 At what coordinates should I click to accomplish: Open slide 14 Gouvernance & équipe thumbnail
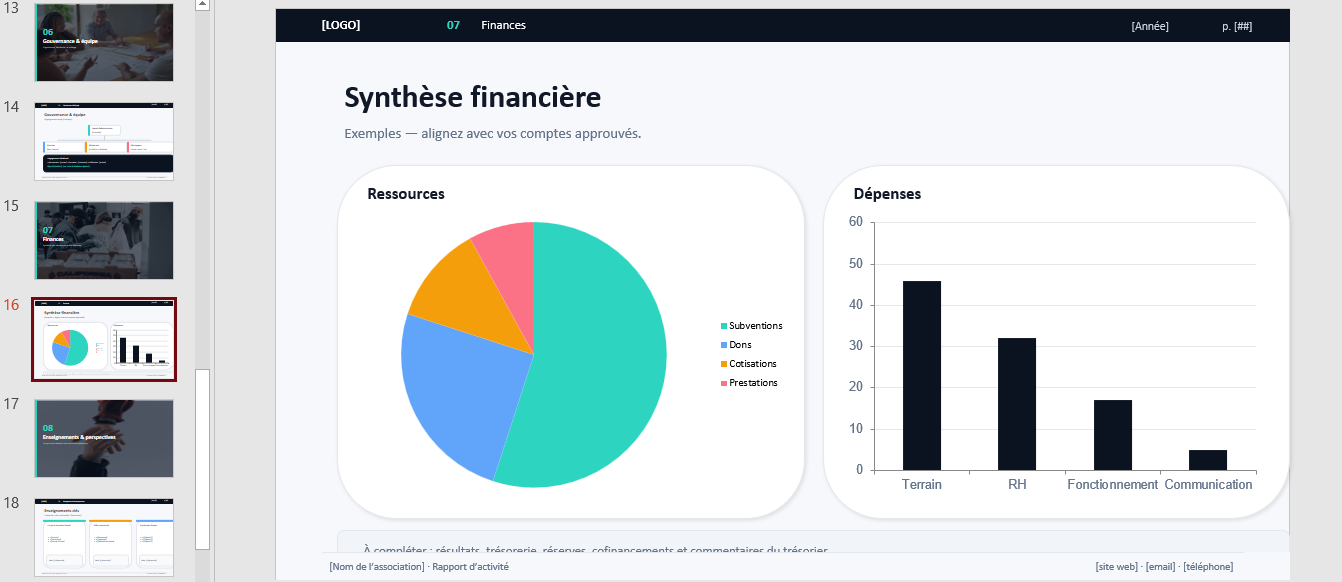pos(104,140)
